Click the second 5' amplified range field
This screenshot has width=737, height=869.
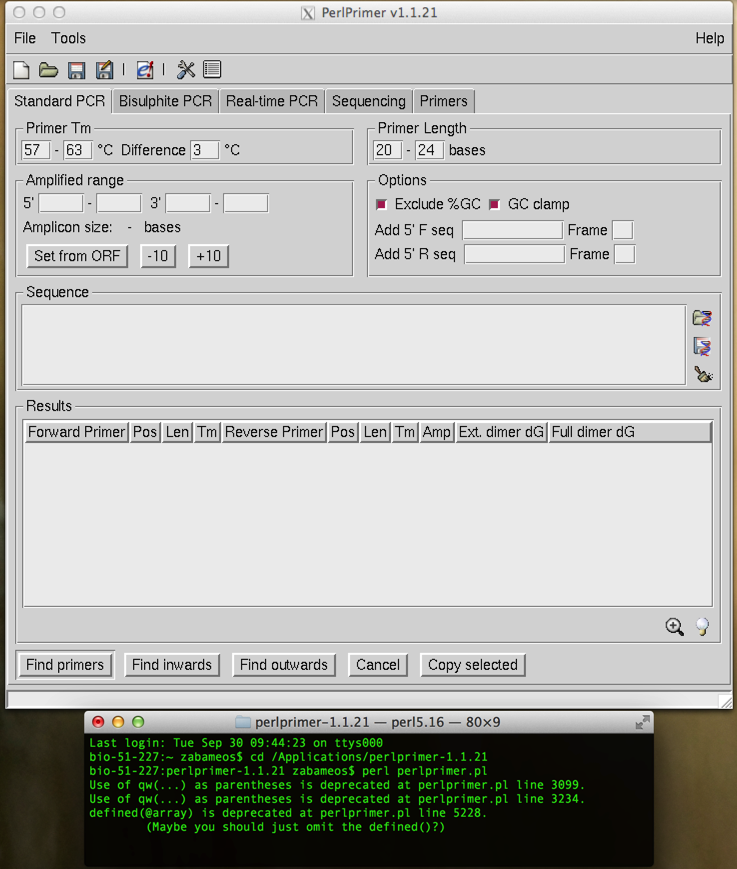(119, 203)
